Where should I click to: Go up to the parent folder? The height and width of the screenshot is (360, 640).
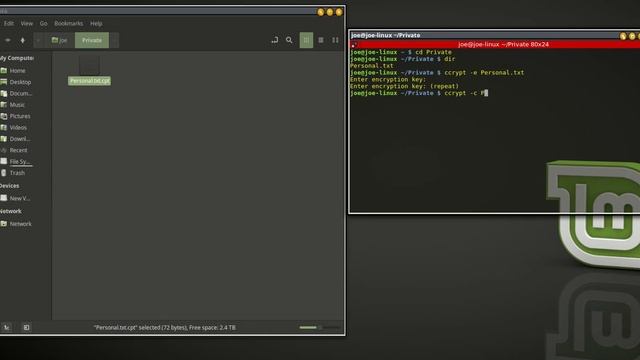pyautogui.click(x=22, y=40)
